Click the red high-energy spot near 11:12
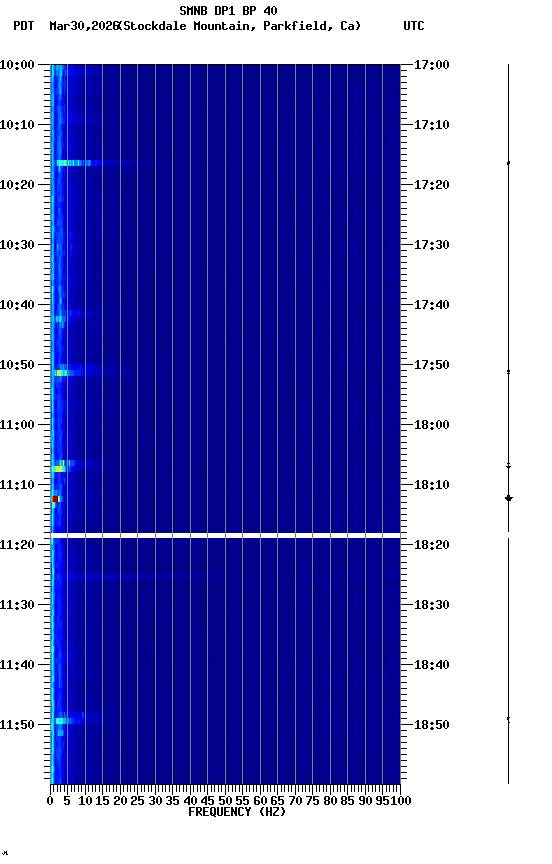 [x=55, y=499]
